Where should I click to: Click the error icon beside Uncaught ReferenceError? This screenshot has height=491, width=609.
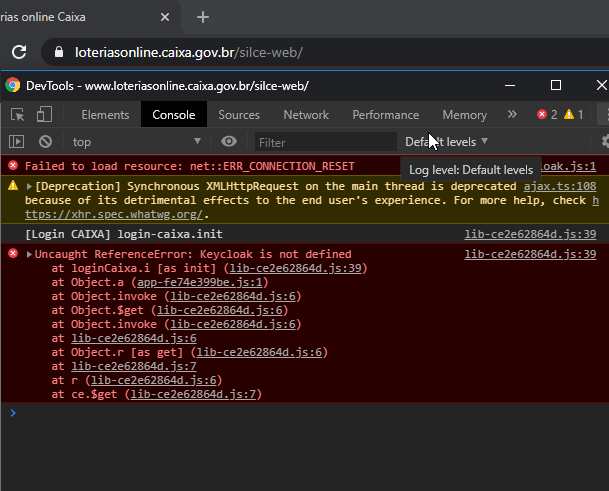tap(13, 254)
